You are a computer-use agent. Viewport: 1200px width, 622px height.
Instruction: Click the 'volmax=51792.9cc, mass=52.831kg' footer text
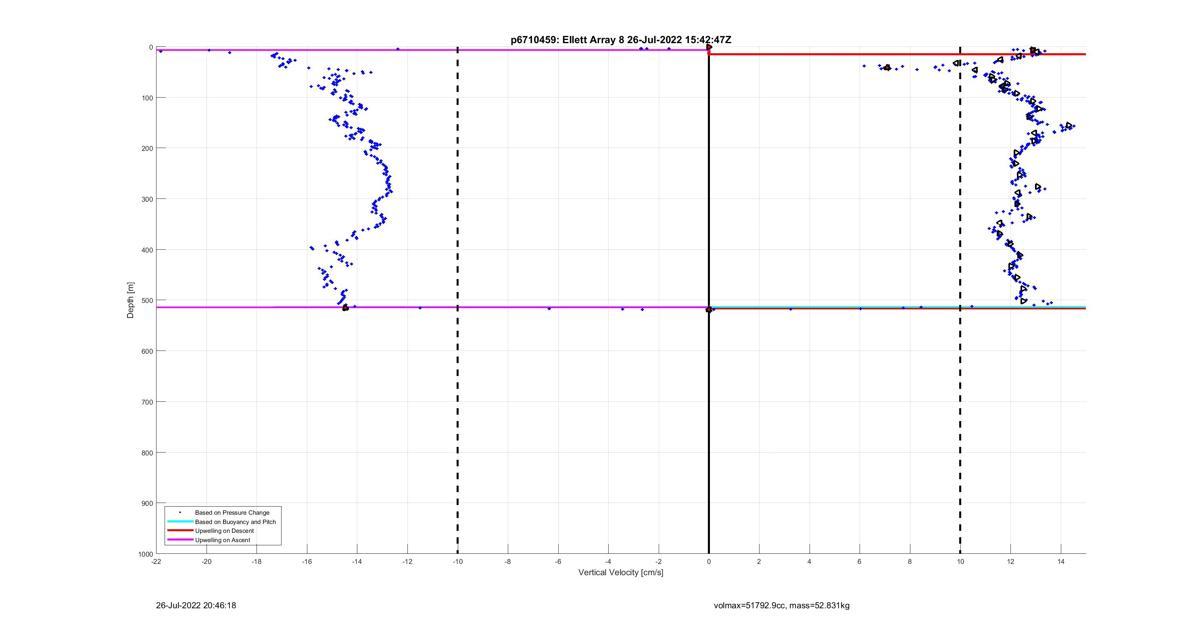[782, 605]
